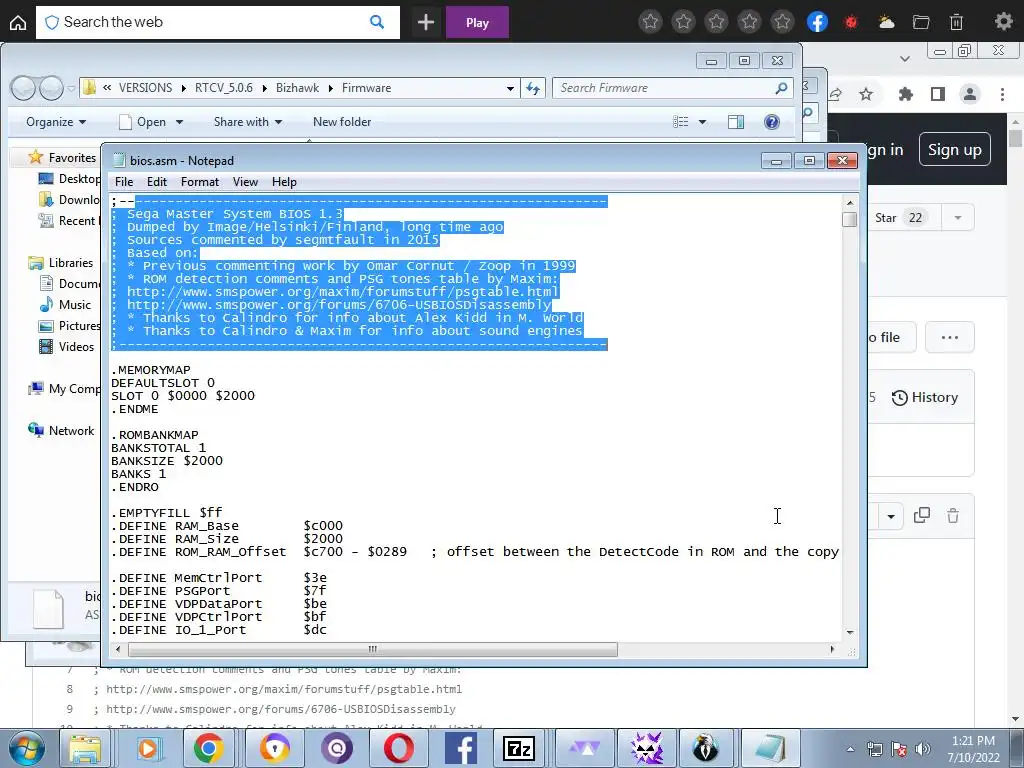Toggle Chrome side panel icon

click(x=938, y=95)
